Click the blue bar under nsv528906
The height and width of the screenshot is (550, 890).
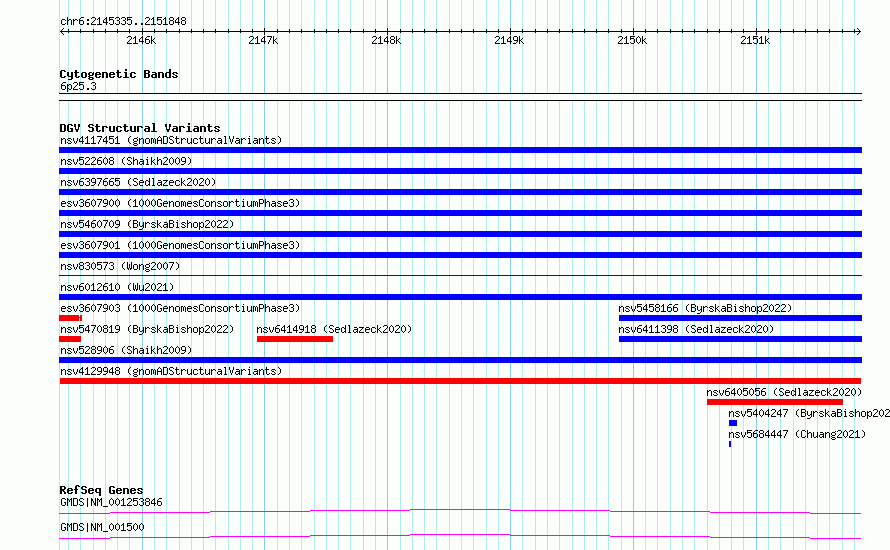click(460, 360)
